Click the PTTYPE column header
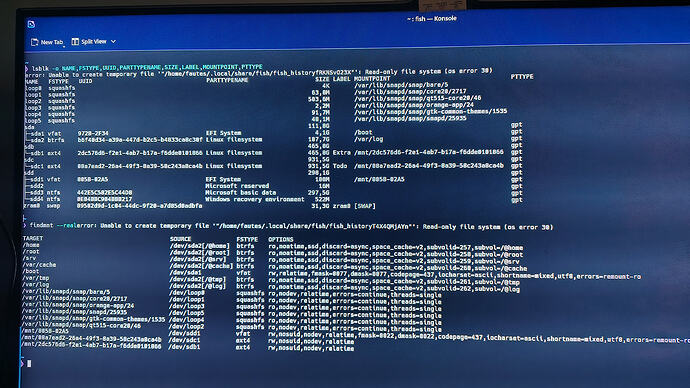690x388 pixels. [522, 77]
